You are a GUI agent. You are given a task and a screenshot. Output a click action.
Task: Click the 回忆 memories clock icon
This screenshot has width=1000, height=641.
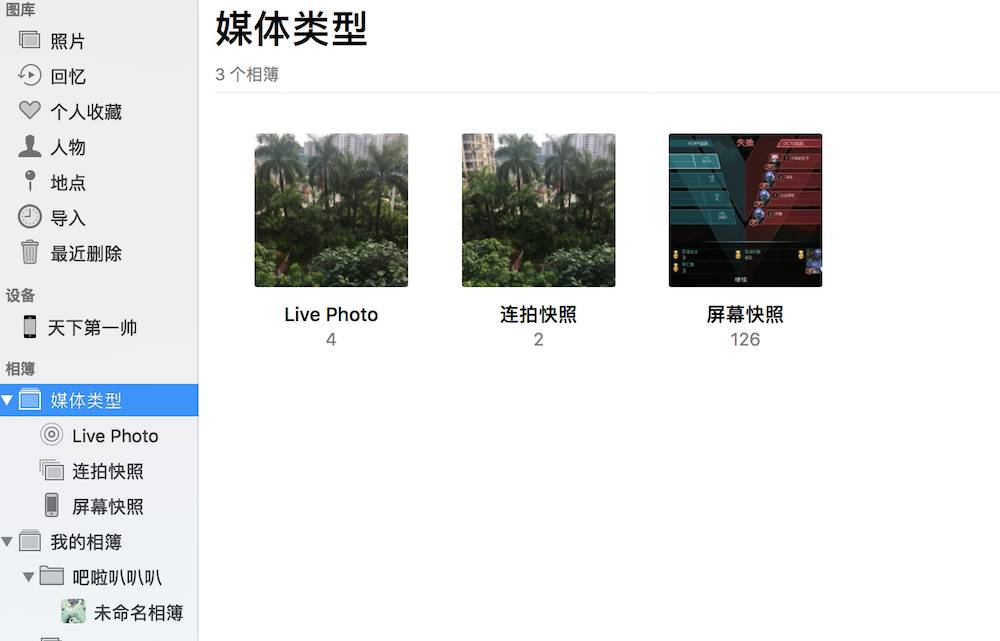(29, 75)
